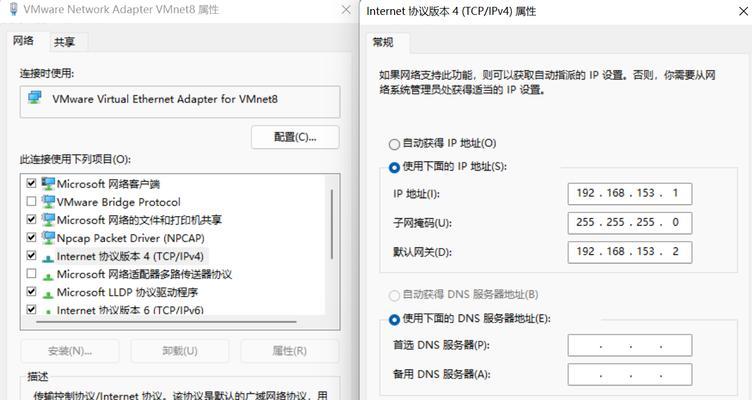
Task: Switch to the 共享 tab
Action: 64,42
